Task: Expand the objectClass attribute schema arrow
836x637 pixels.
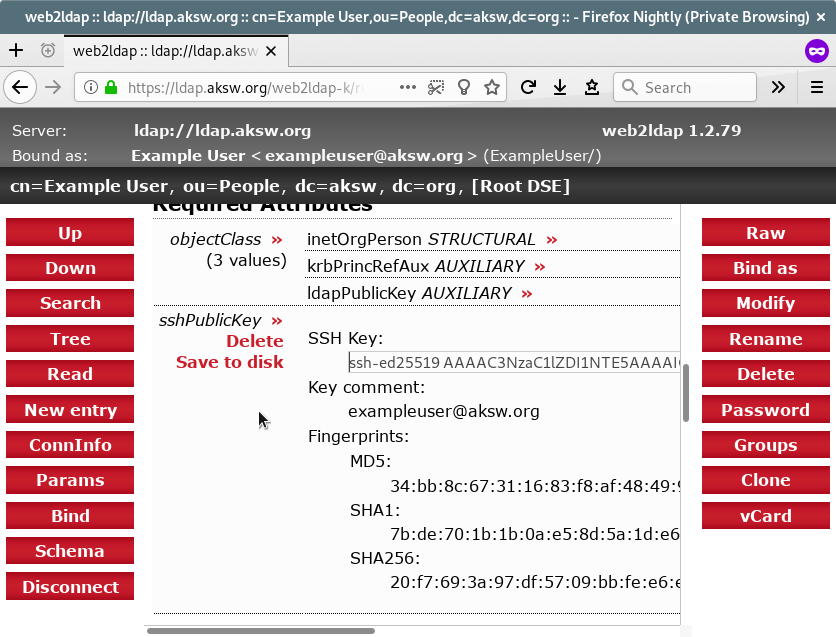Action: pyautogui.click(x=277, y=240)
